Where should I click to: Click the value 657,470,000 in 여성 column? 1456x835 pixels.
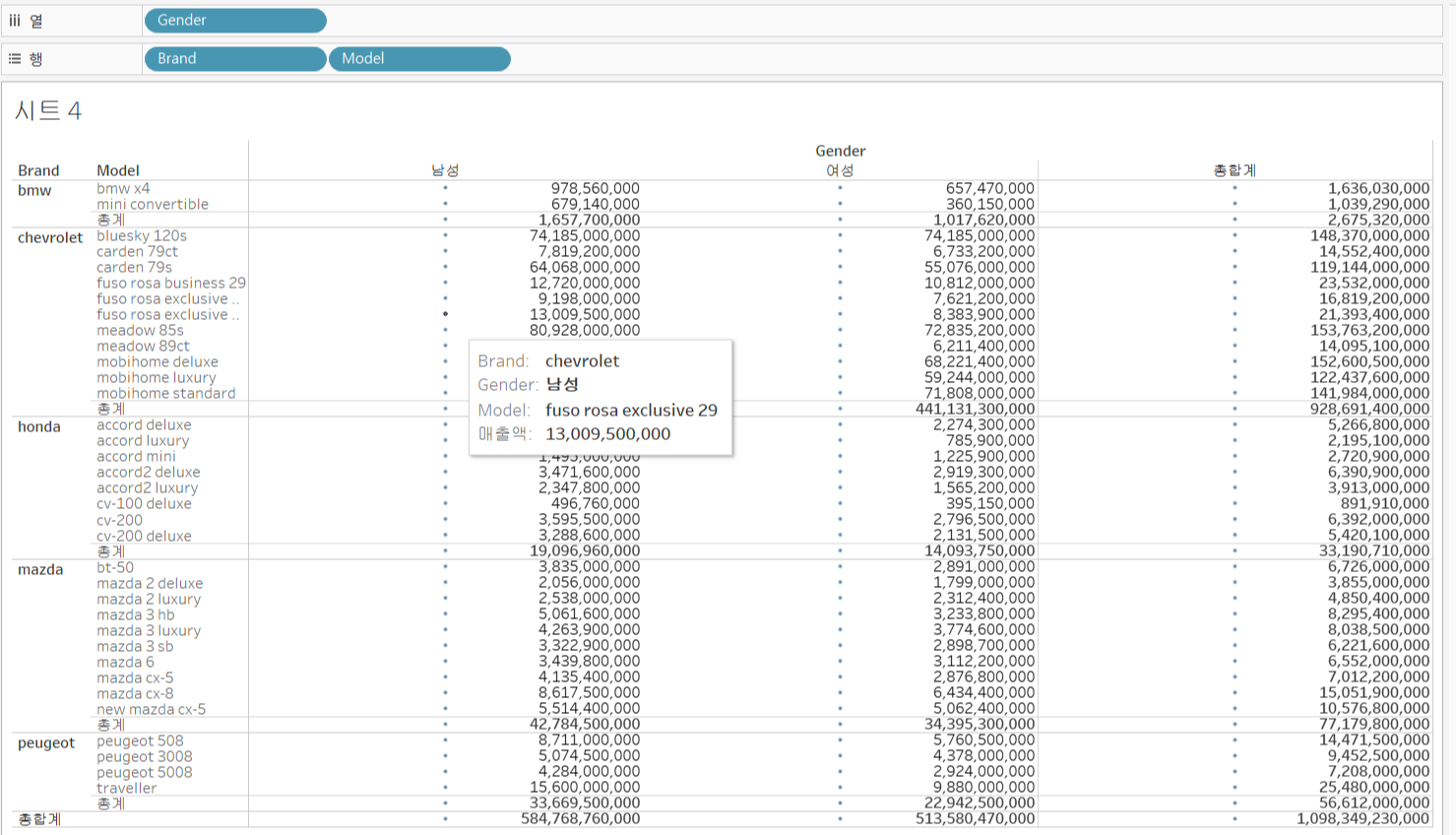pyautogui.click(x=990, y=188)
